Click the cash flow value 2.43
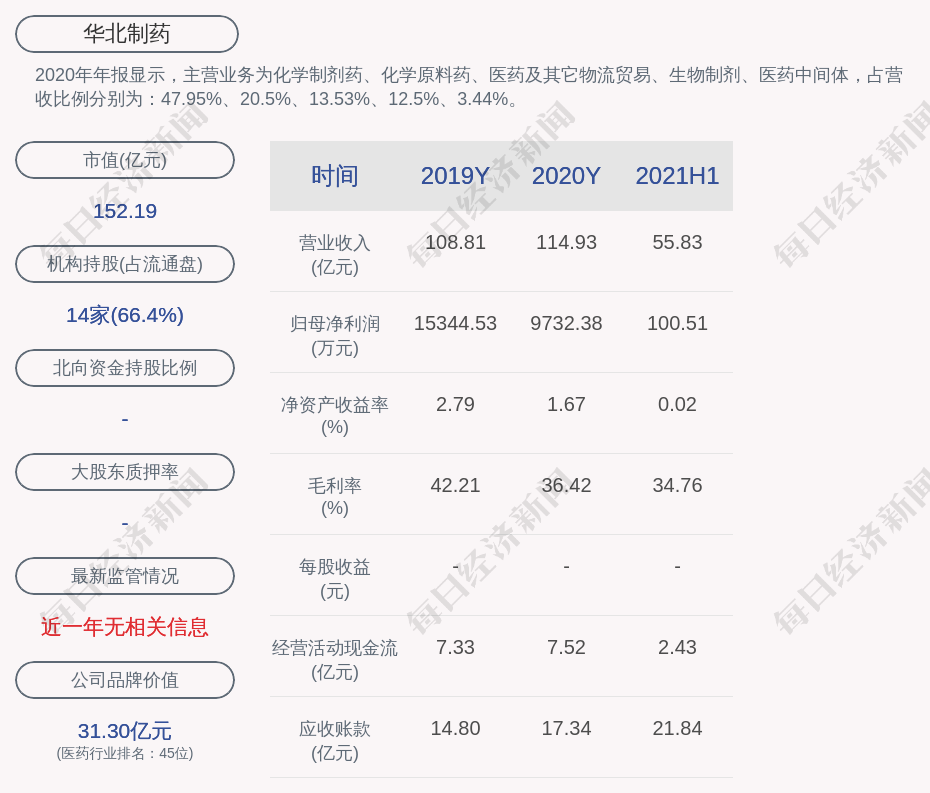930x793 pixels. coord(677,647)
